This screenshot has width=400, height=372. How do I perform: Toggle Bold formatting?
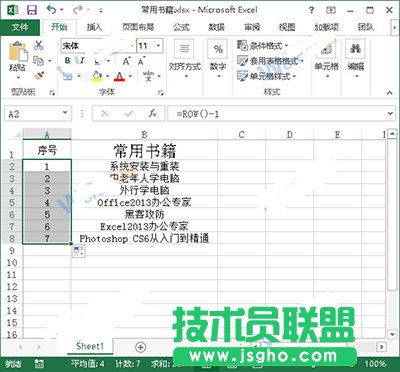pyautogui.click(x=68, y=61)
